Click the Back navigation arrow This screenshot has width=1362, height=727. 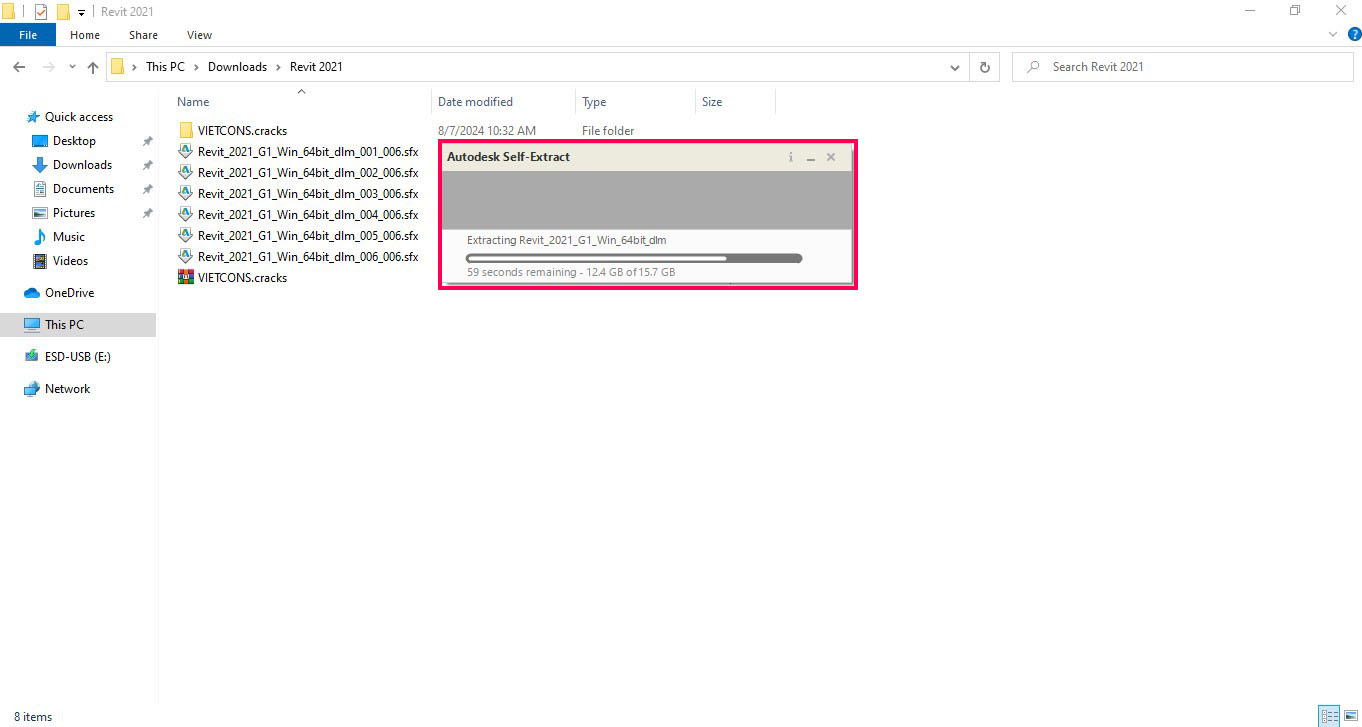tap(19, 67)
